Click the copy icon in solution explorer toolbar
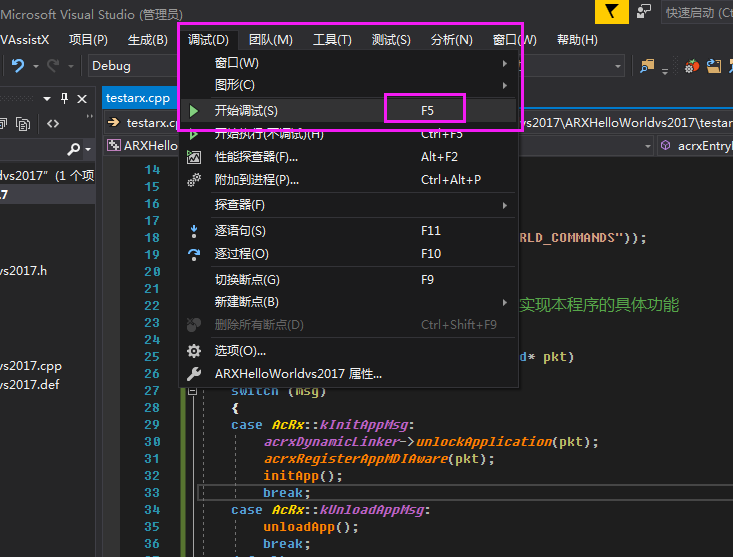 (23, 124)
